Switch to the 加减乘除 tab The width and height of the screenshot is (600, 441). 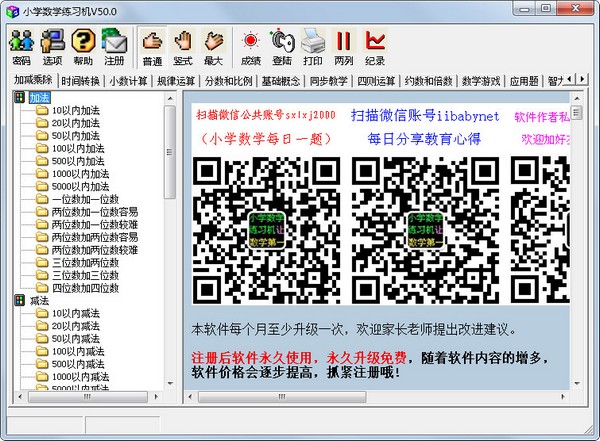[33, 80]
